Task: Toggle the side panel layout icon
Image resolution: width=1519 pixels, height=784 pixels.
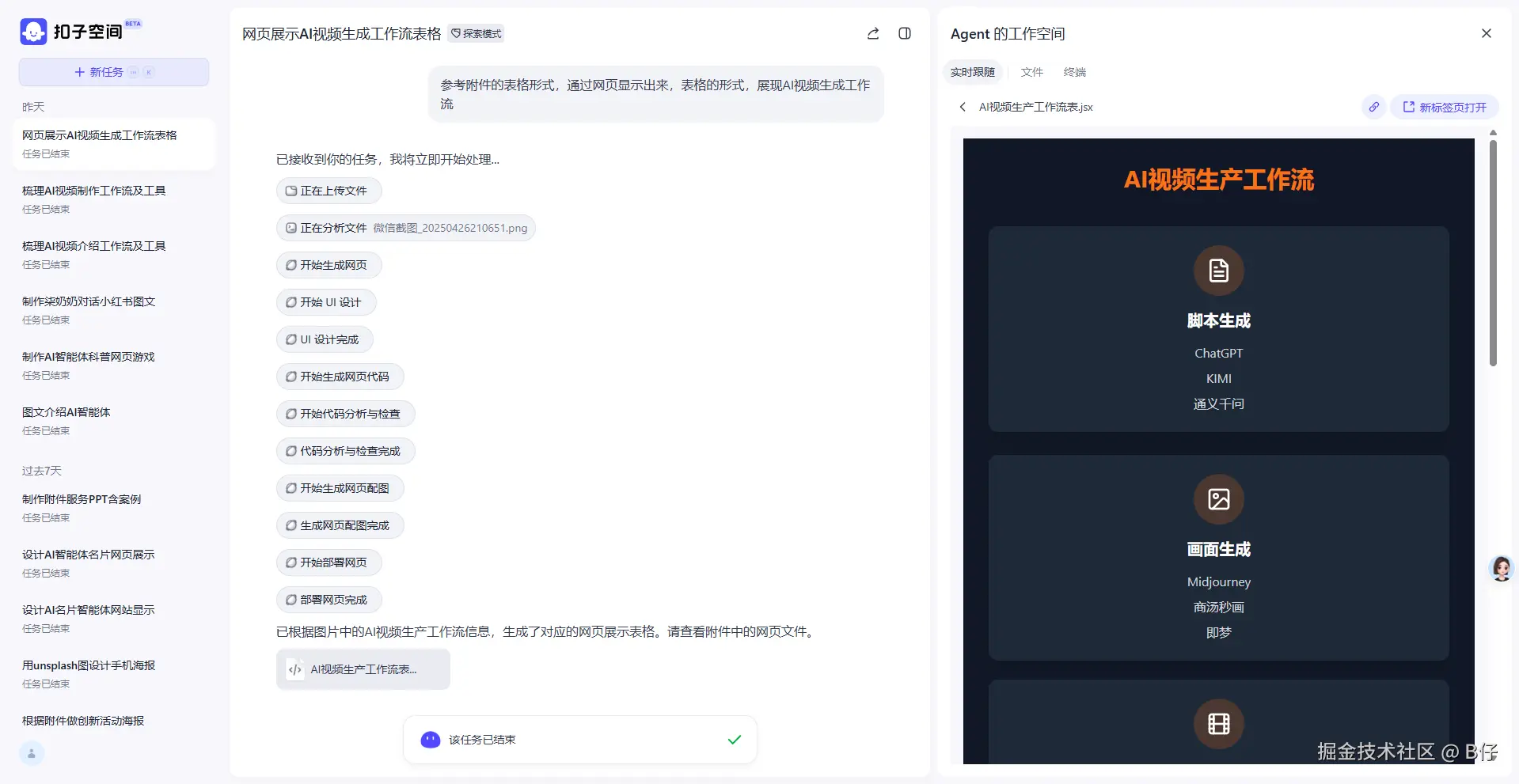Action: coord(905,33)
